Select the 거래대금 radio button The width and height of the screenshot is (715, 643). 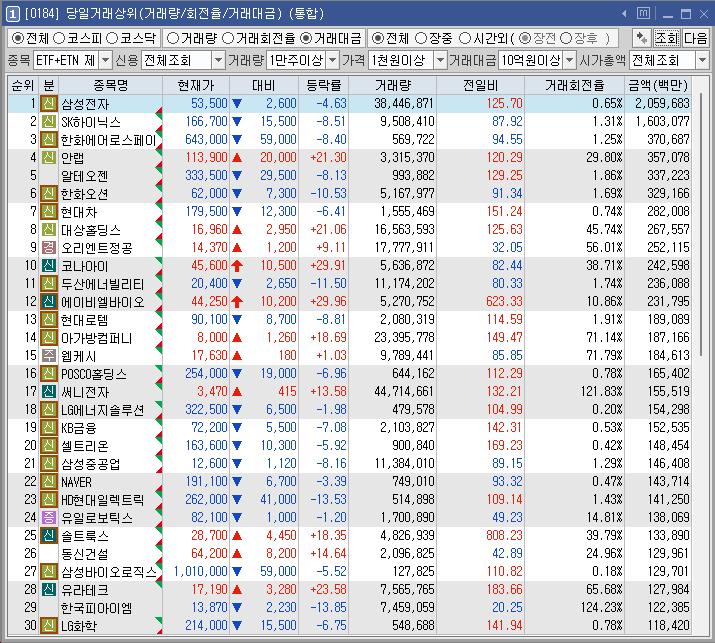[x=306, y=38]
